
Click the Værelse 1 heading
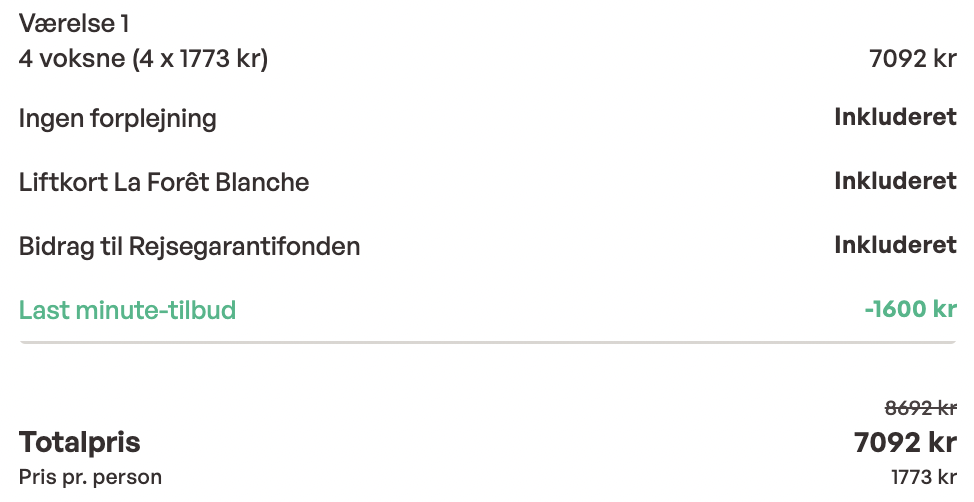click(74, 23)
